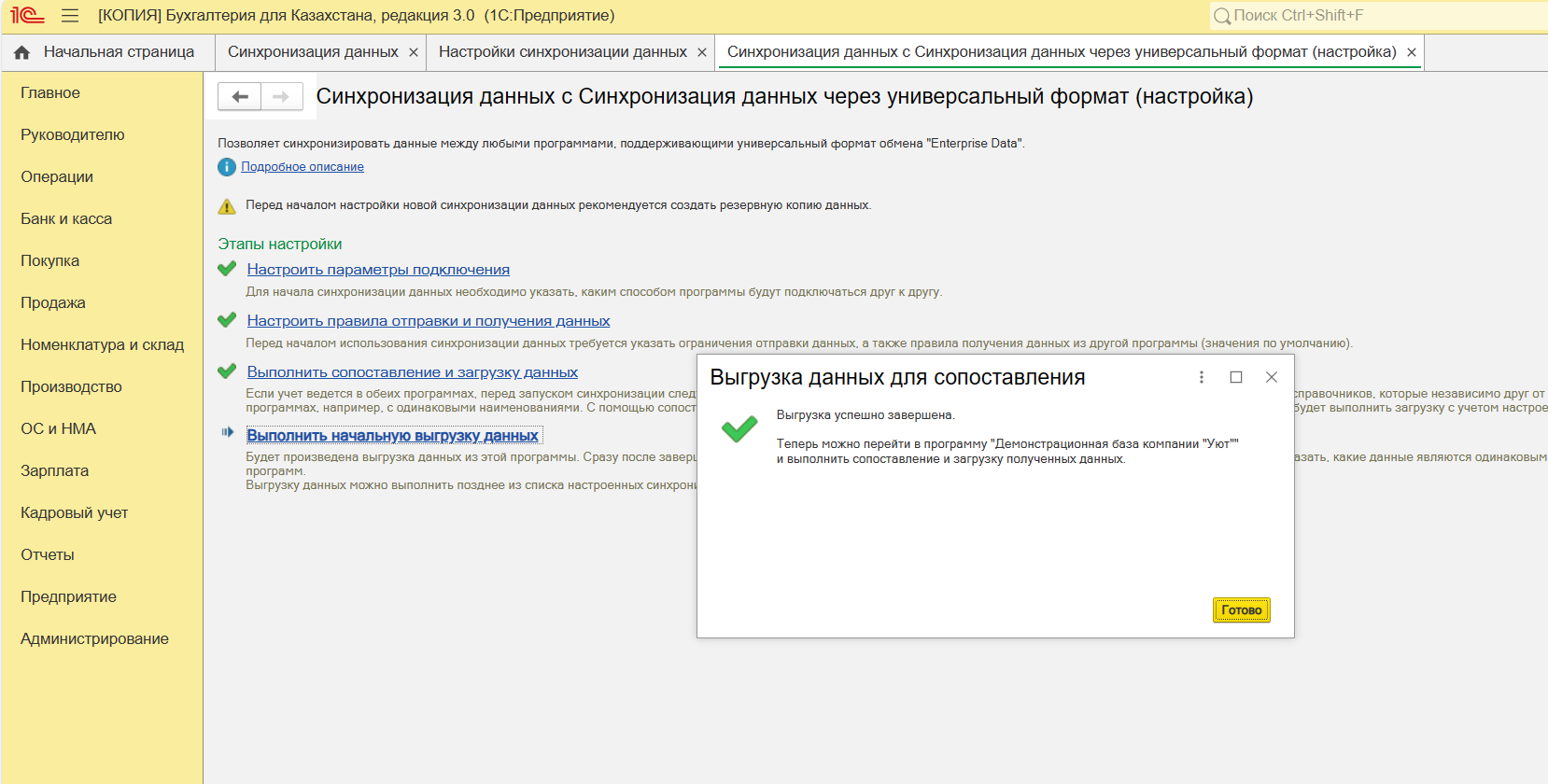Open the Администрирование section
The width and height of the screenshot is (1548, 784).
pyautogui.click(x=94, y=639)
